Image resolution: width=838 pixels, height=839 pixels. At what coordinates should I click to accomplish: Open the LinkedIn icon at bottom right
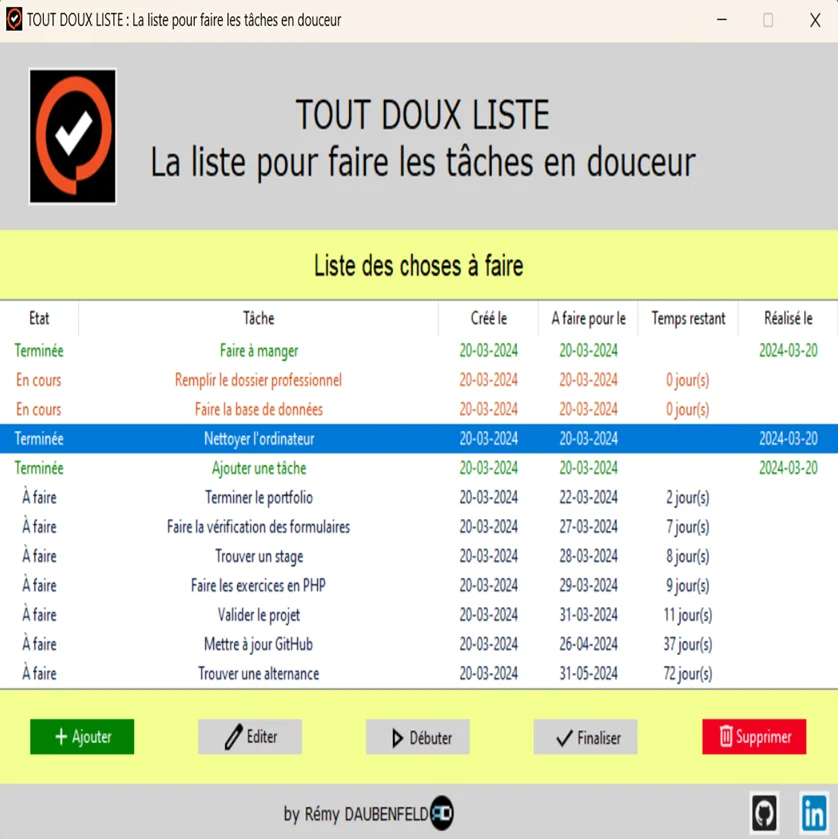811,812
